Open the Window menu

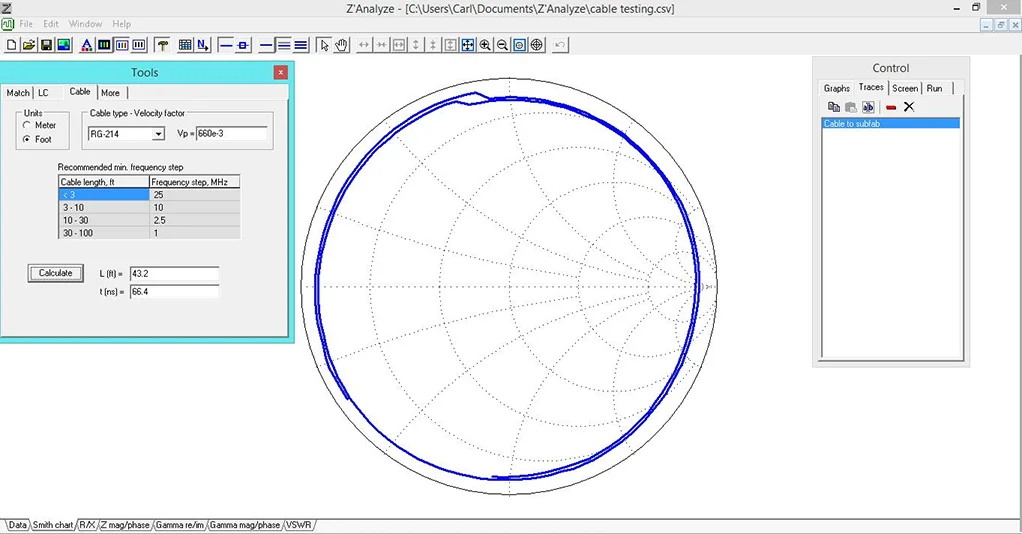point(85,24)
